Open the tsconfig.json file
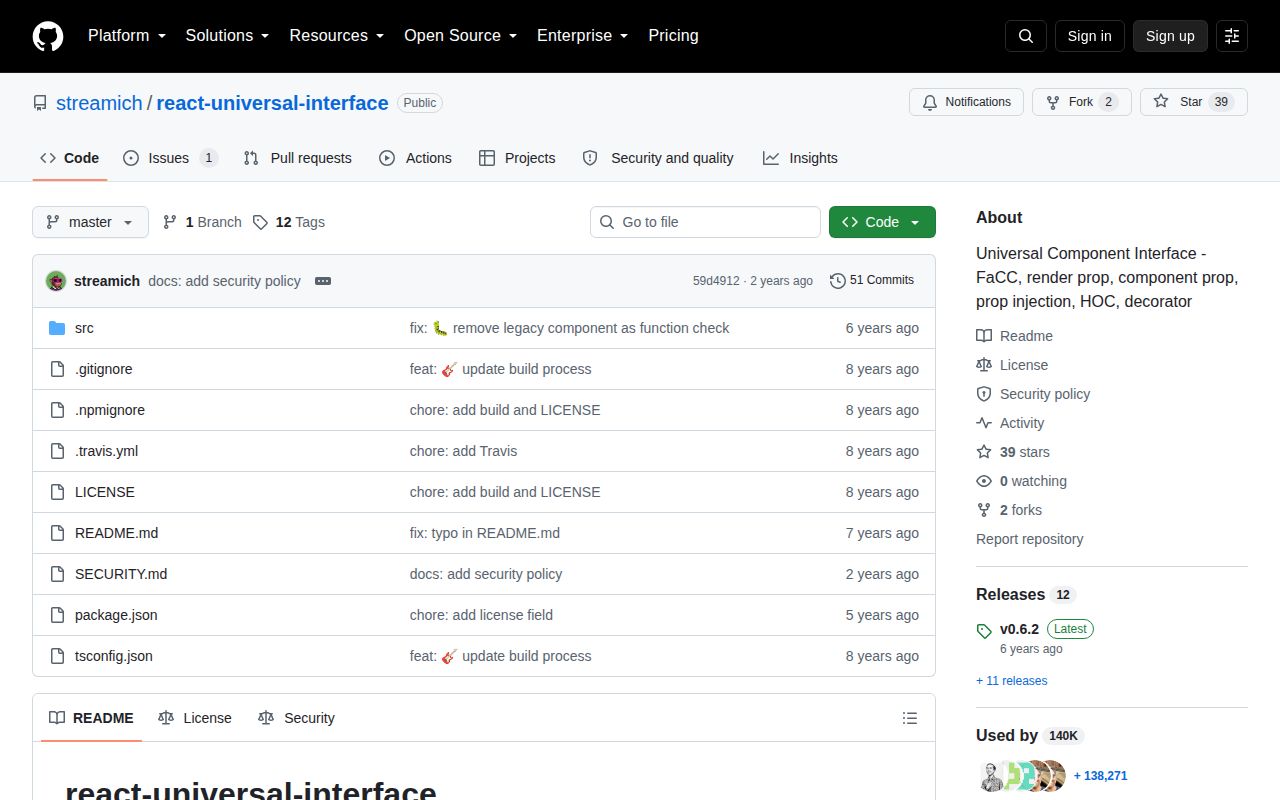1280x800 pixels. click(x=114, y=656)
